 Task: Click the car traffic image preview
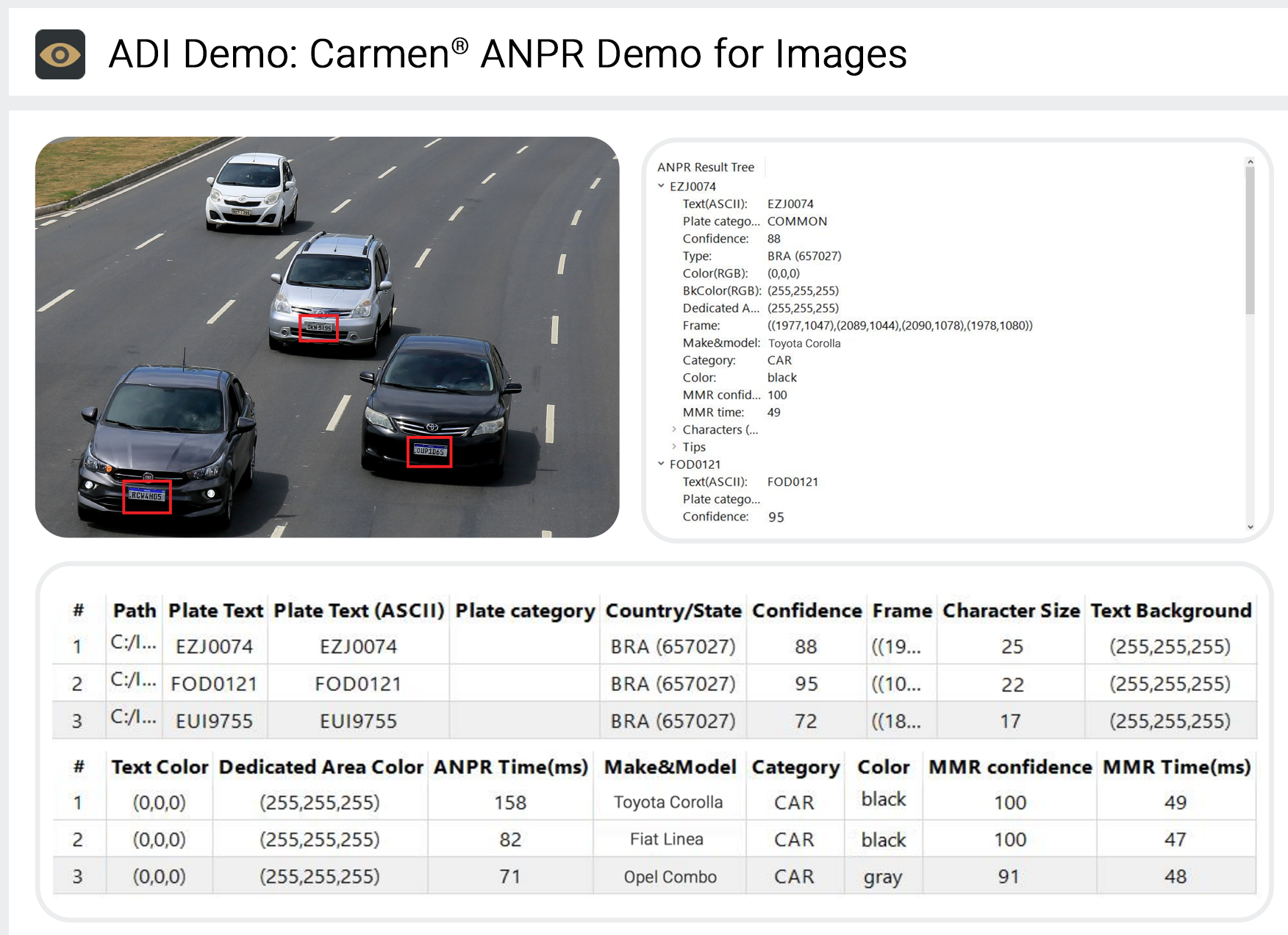pos(327,337)
